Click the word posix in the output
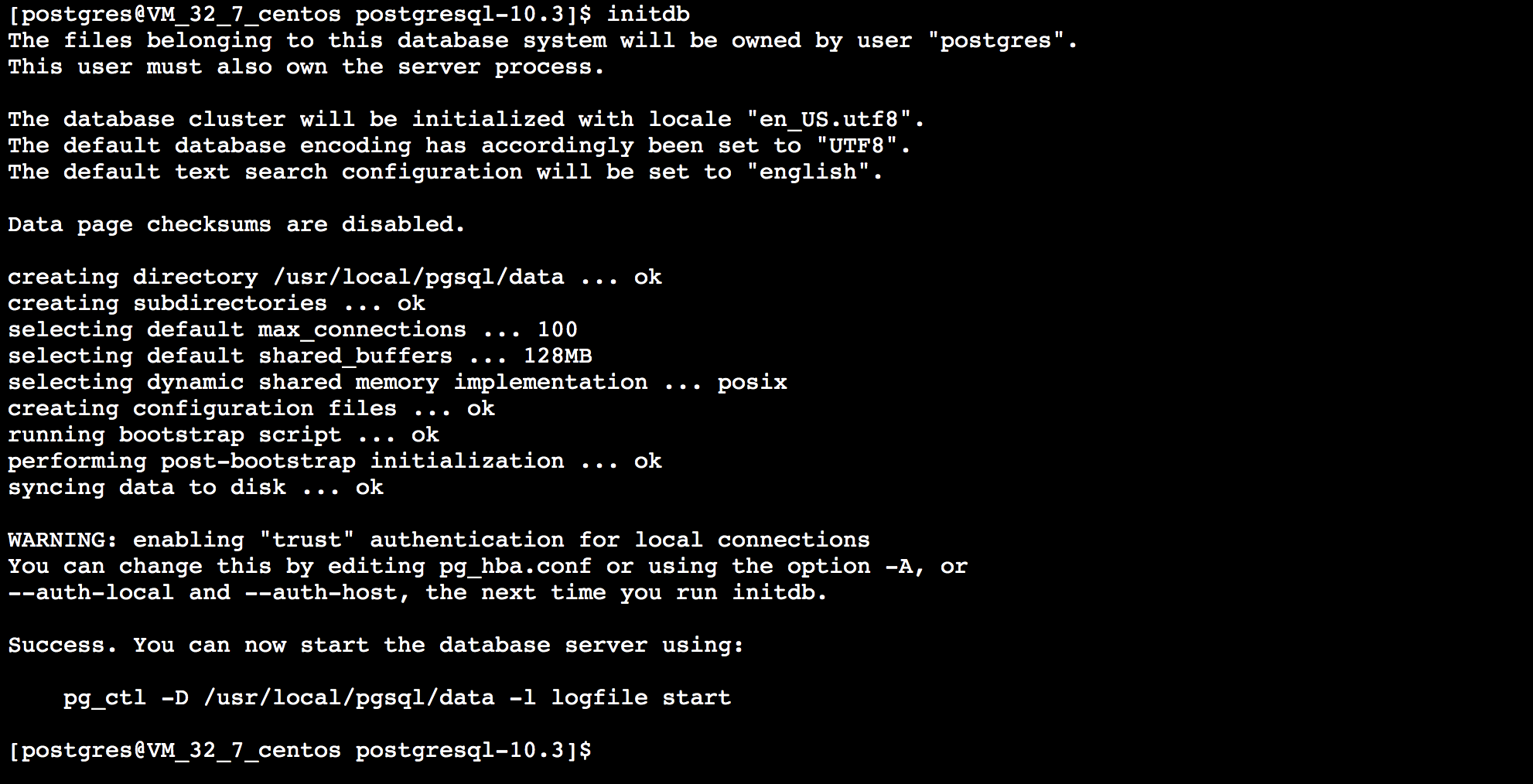This screenshot has width=1533, height=784. click(x=752, y=382)
